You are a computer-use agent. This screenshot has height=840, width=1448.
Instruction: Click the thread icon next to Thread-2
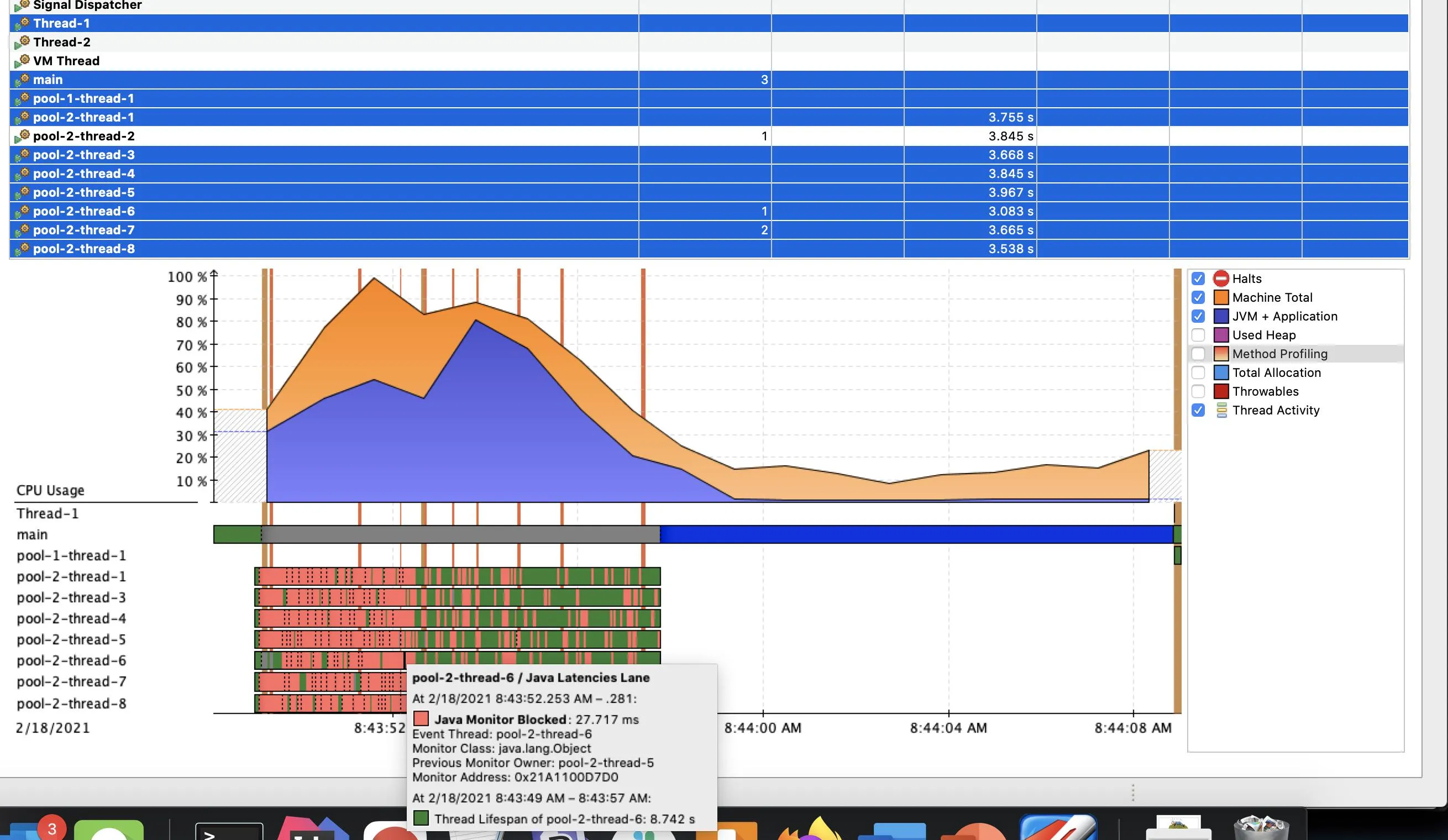pyautogui.click(x=23, y=42)
